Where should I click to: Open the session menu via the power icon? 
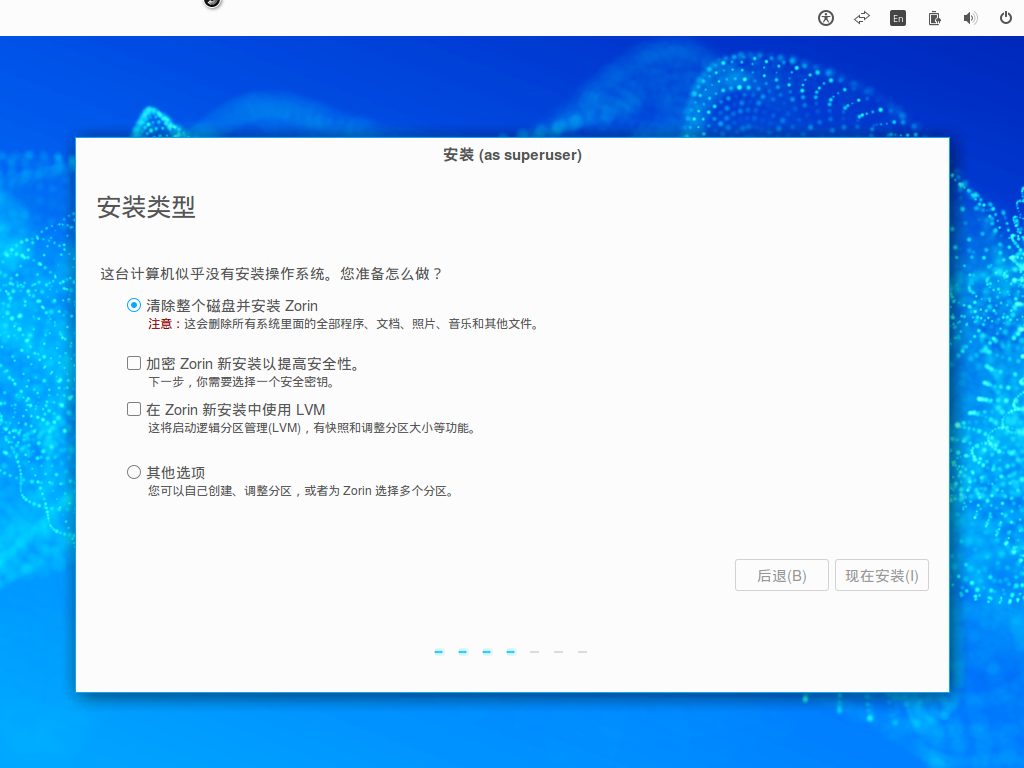click(1005, 17)
